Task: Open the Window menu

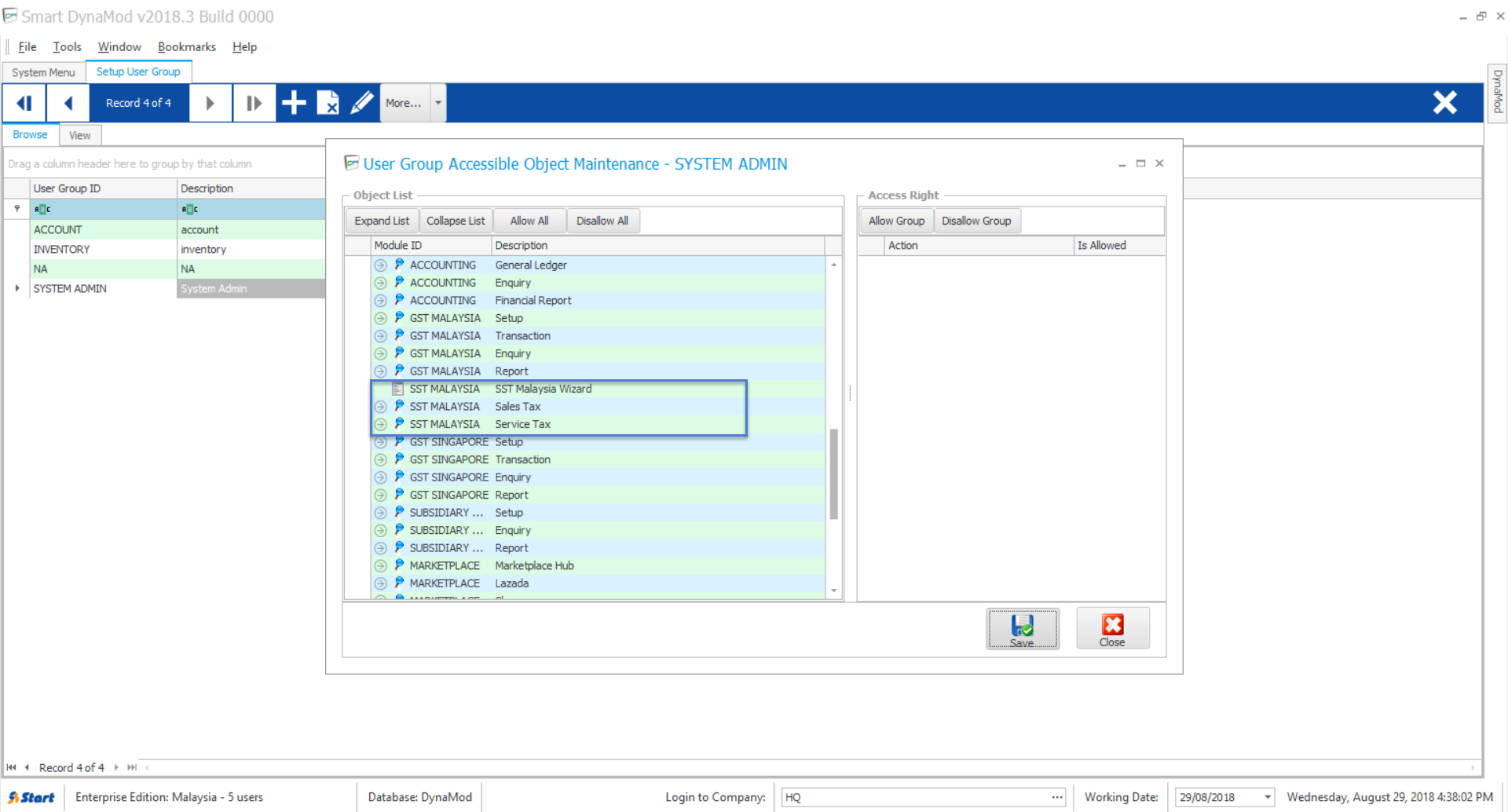Action: pyautogui.click(x=119, y=47)
